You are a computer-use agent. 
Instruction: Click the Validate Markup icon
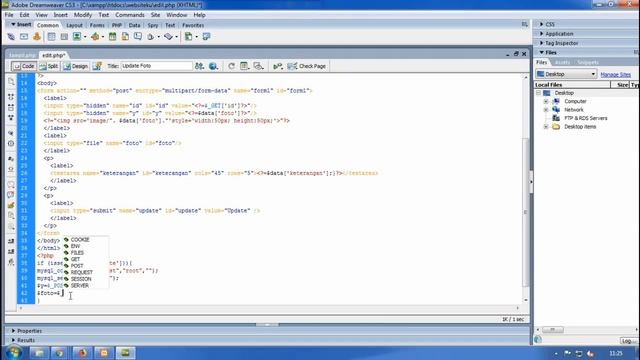[x=278, y=66]
